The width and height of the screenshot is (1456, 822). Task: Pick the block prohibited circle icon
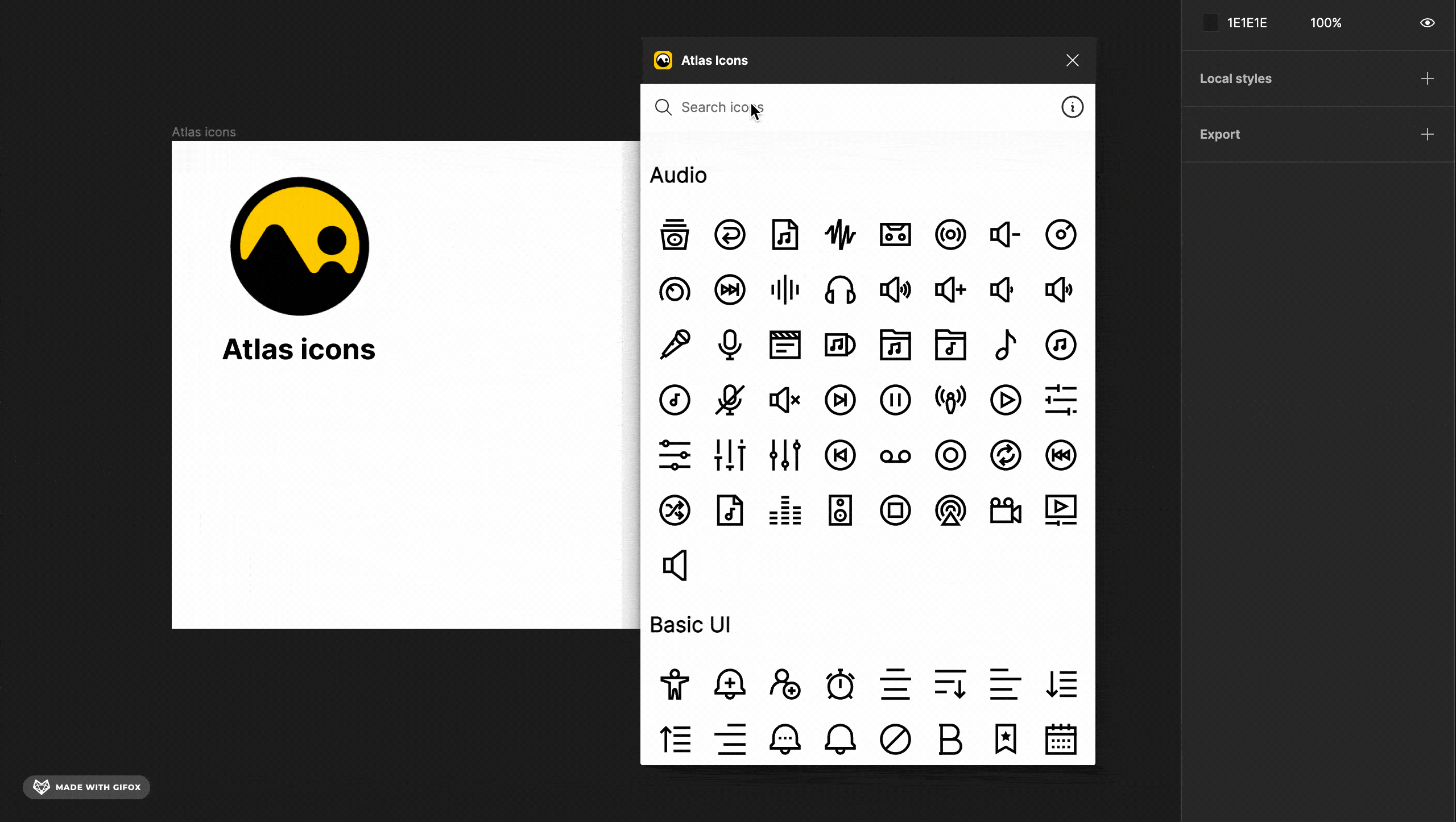tap(895, 740)
